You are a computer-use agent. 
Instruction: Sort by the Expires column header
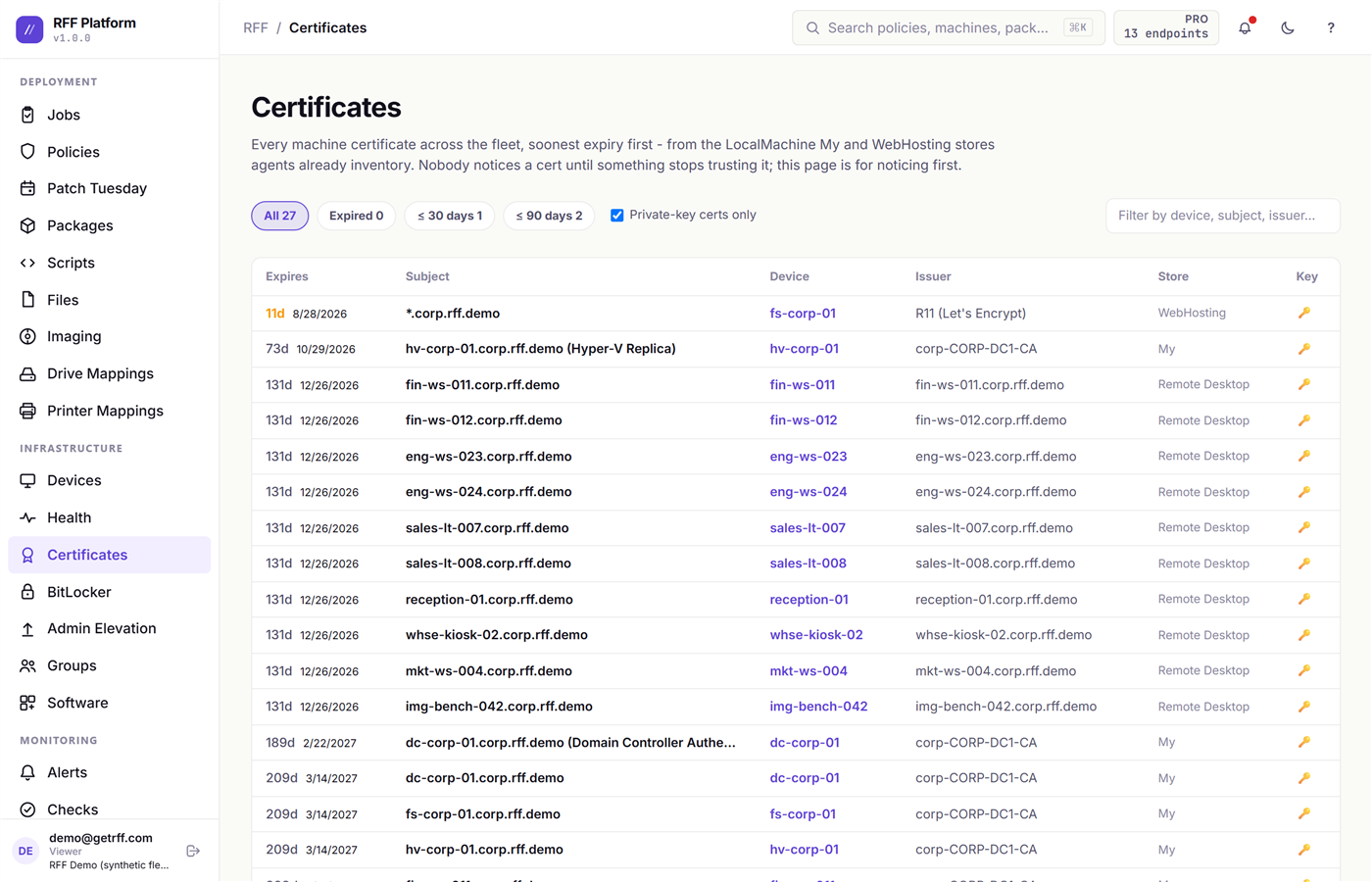287,276
